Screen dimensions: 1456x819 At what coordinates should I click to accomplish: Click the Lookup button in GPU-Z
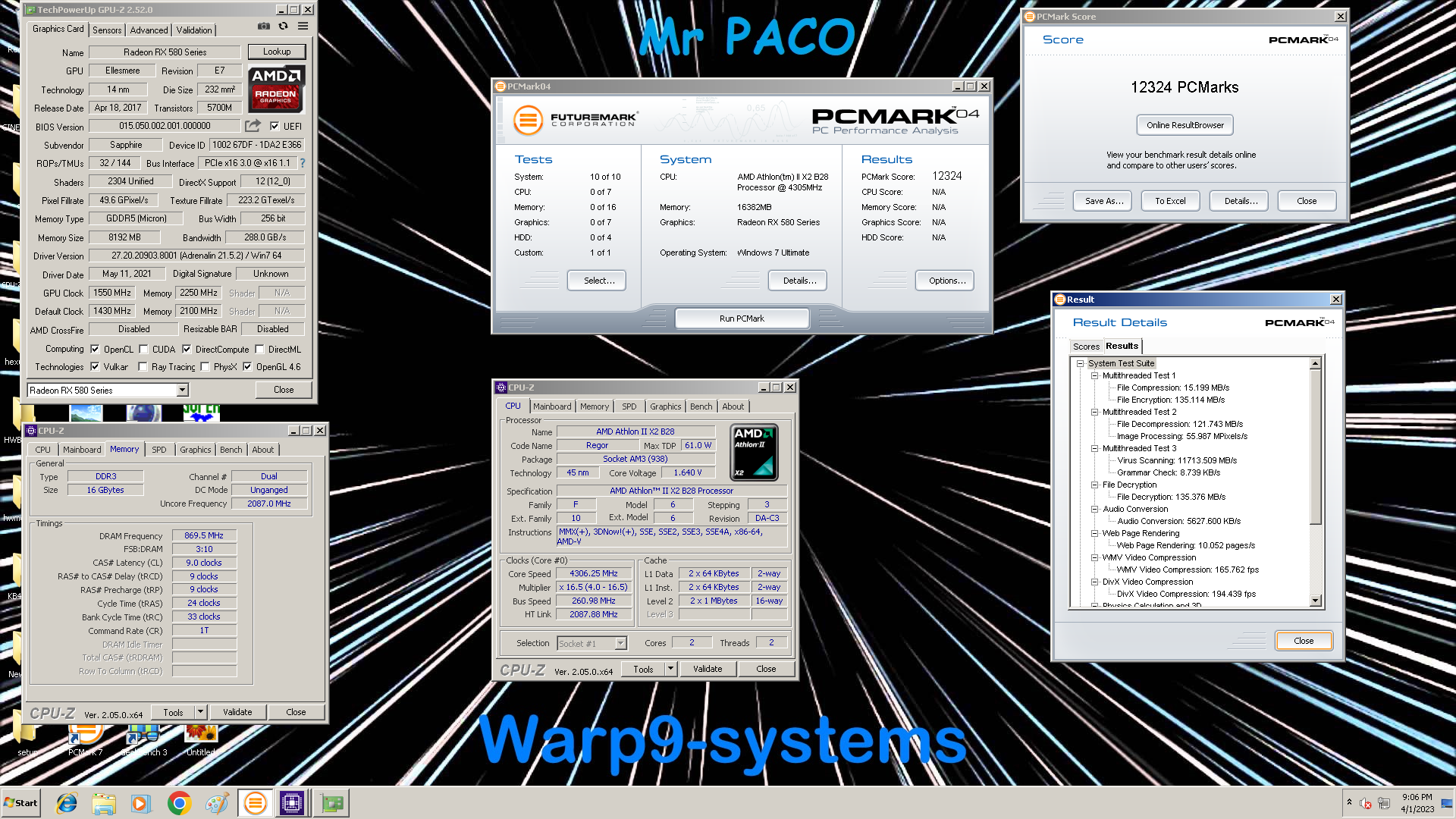277,52
